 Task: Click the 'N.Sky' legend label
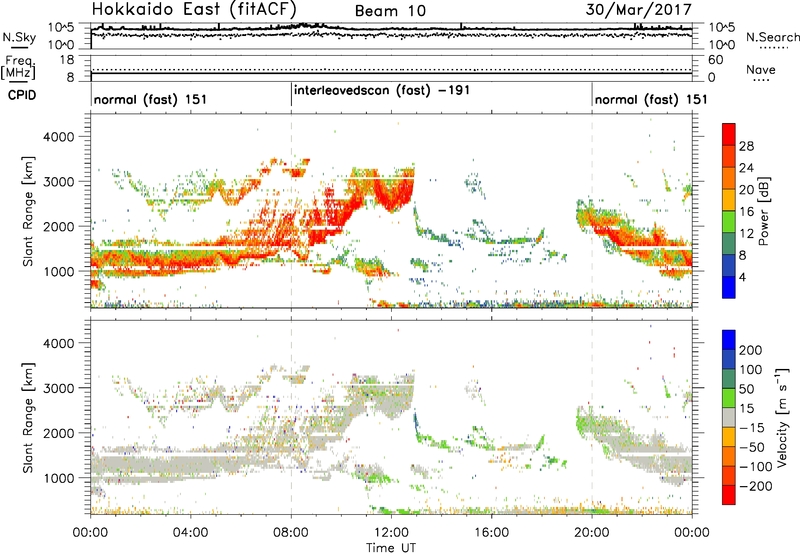pos(19,37)
